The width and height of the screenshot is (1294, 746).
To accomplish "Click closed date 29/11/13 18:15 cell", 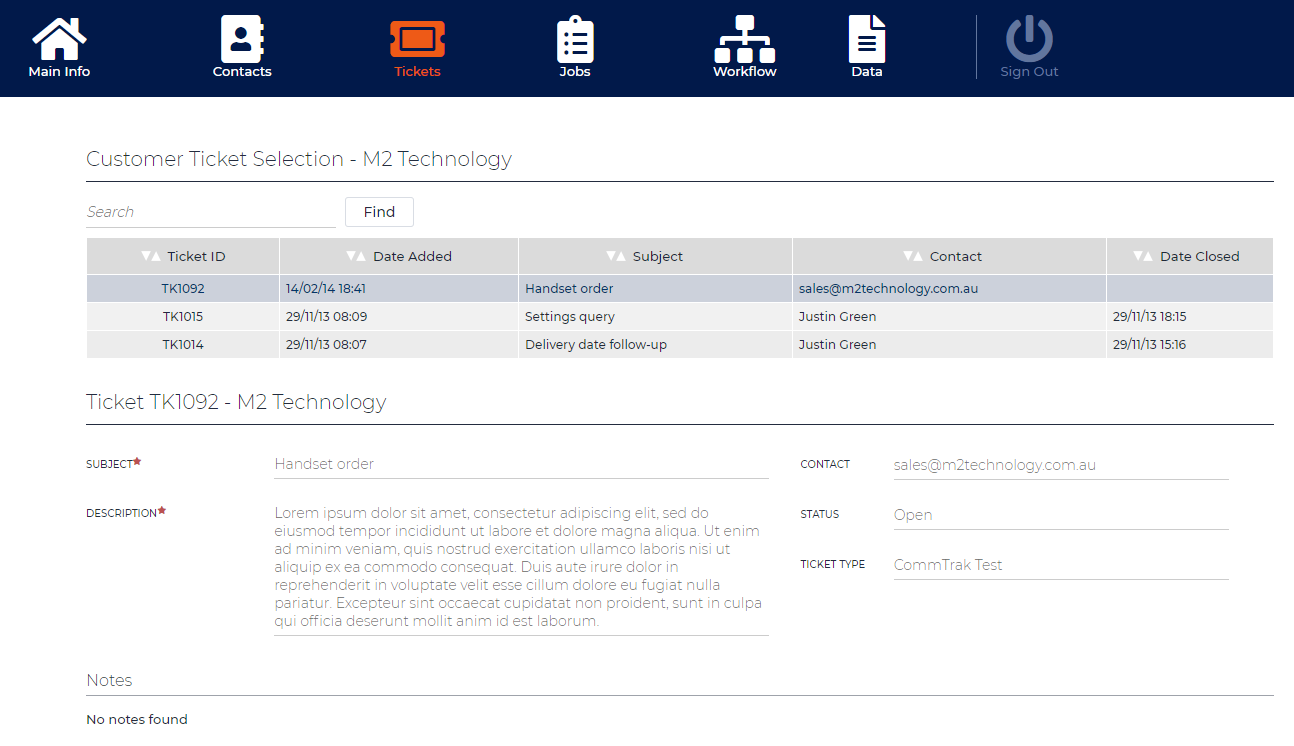I will pyautogui.click(x=1190, y=316).
